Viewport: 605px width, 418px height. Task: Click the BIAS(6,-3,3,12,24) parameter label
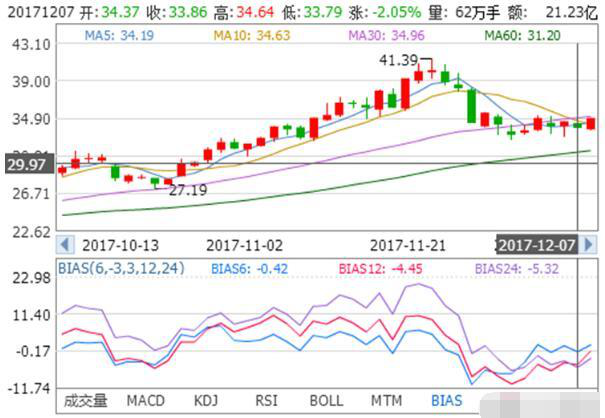122,268
